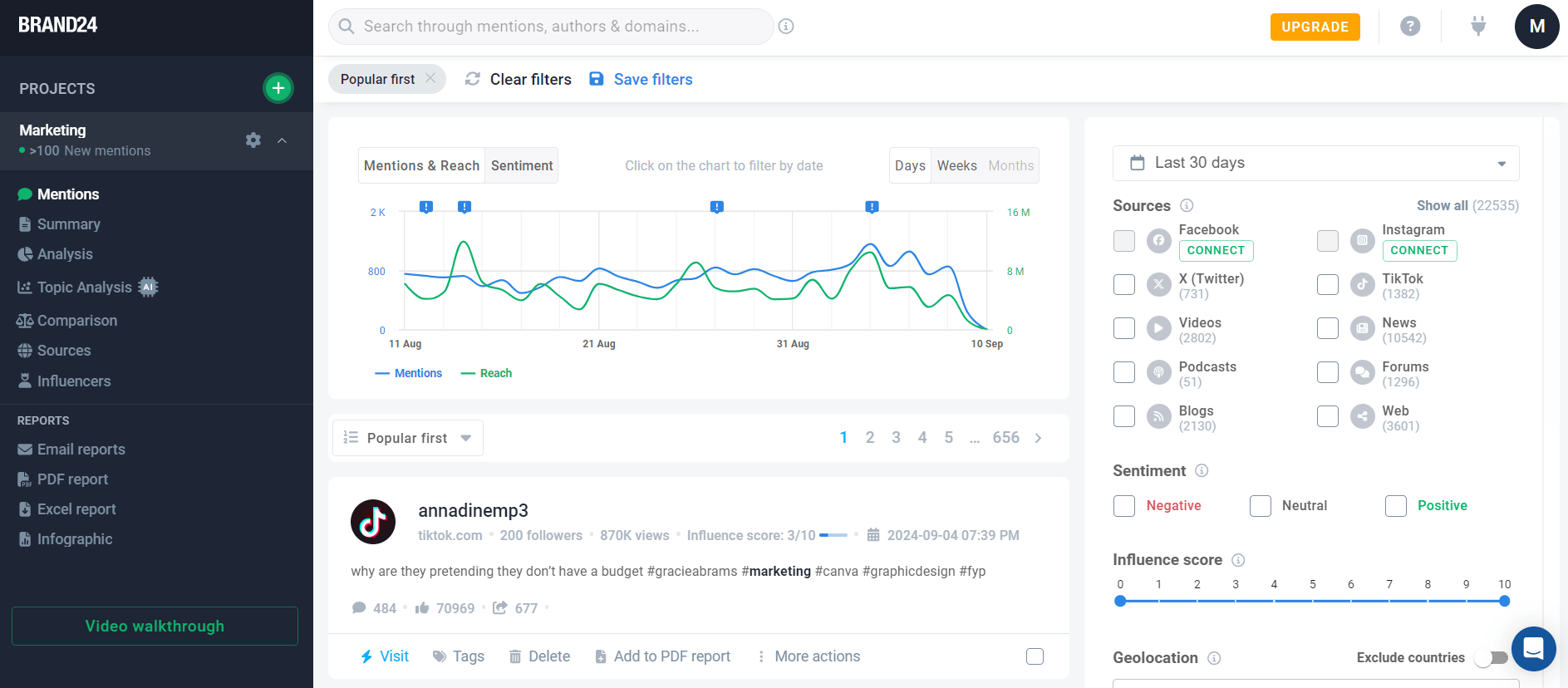Select the annadinemp3 mention checkbox

click(x=1035, y=656)
